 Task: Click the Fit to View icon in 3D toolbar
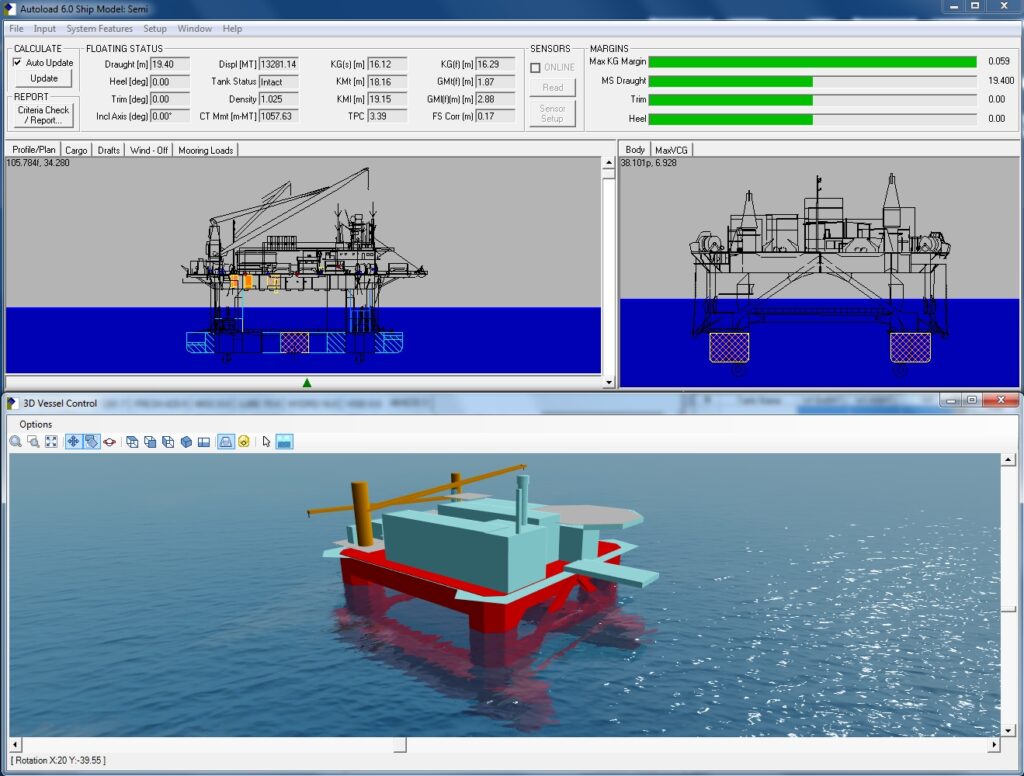50,441
